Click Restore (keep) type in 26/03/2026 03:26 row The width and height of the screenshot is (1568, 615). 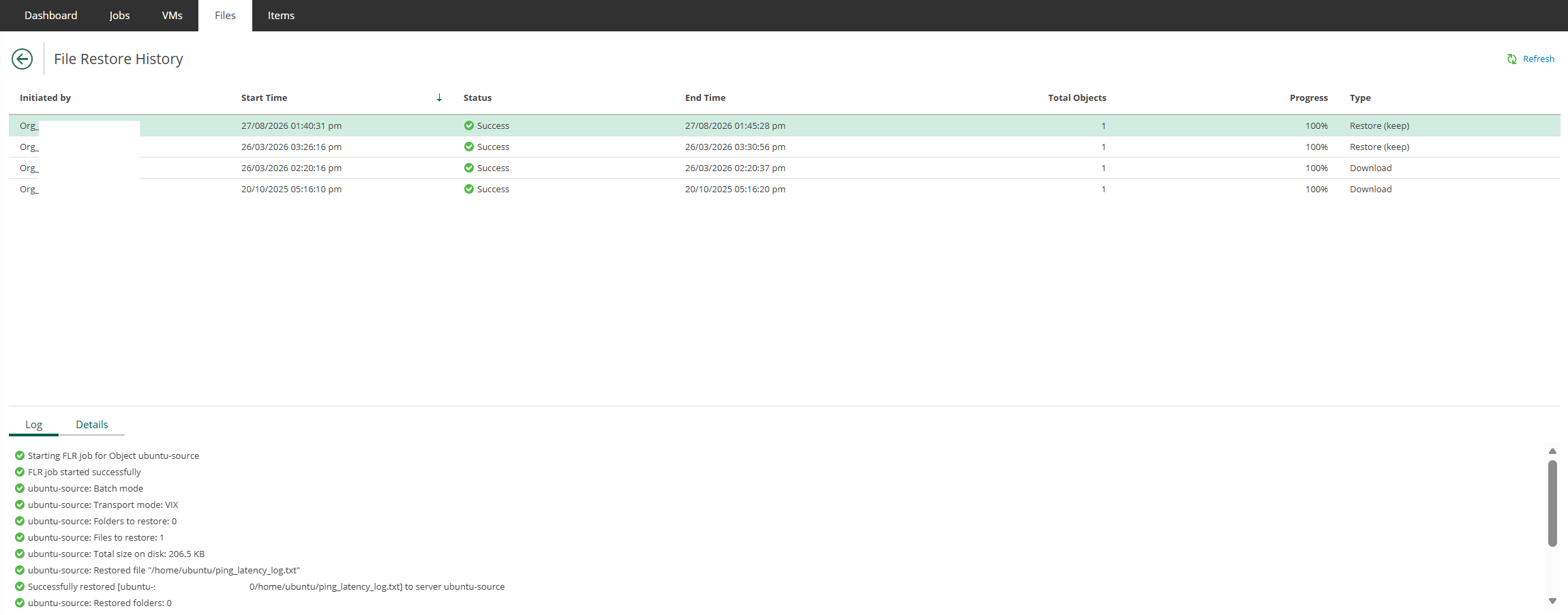[x=1379, y=147]
